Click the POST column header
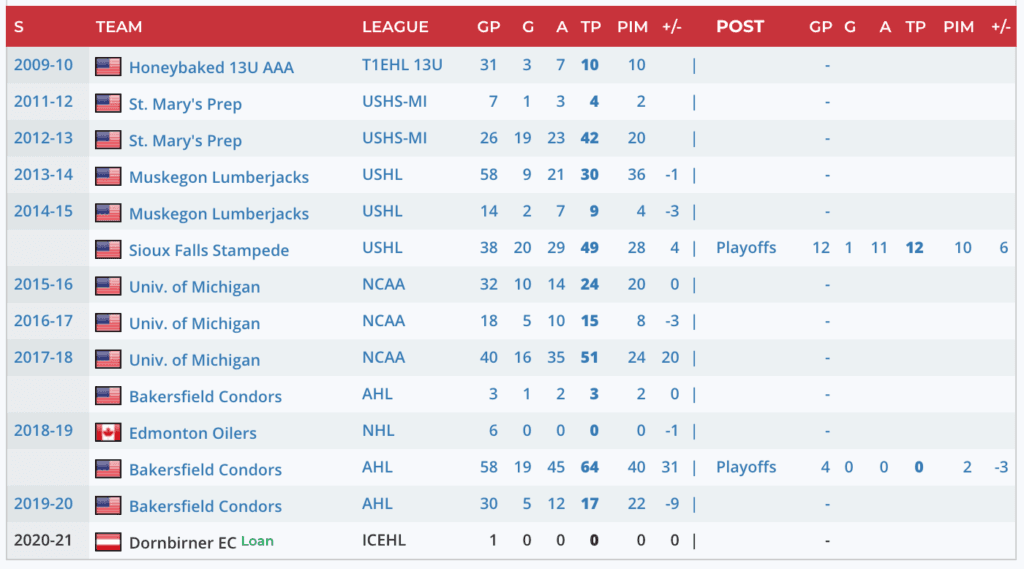The width and height of the screenshot is (1024, 569). pyautogui.click(x=740, y=27)
